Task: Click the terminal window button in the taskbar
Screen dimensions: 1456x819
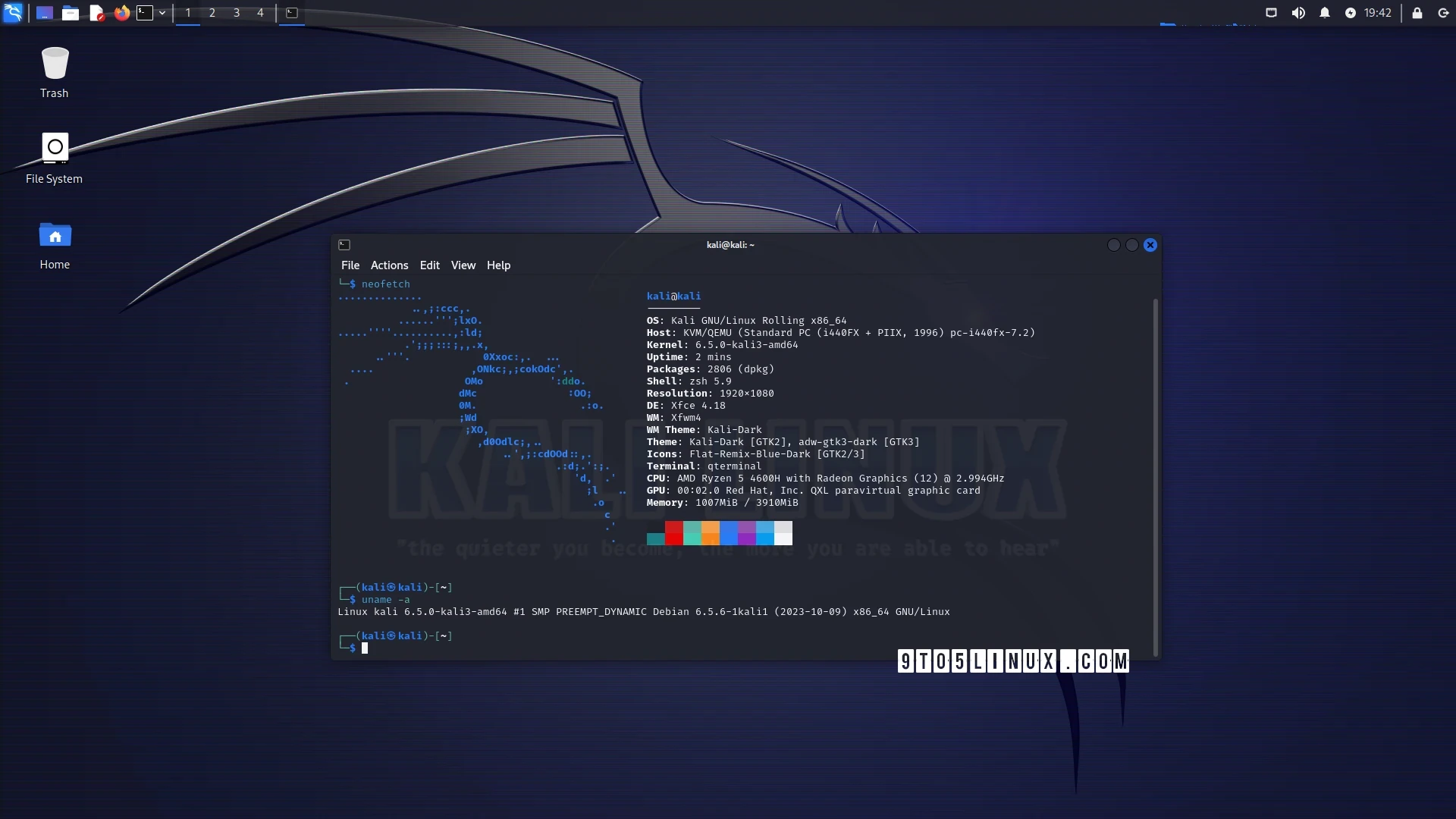Action: [292, 13]
